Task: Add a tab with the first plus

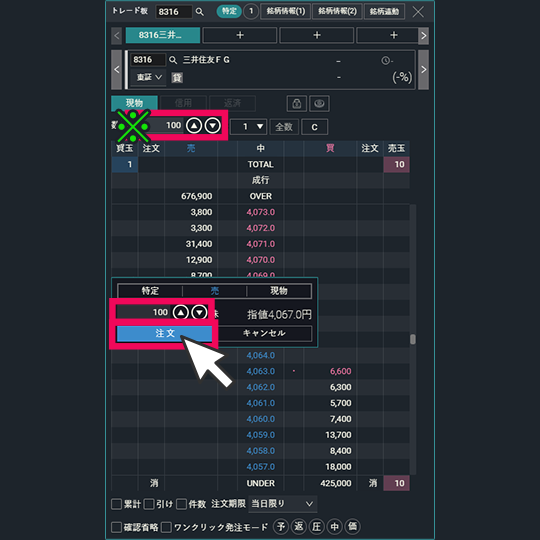Action: (240, 35)
